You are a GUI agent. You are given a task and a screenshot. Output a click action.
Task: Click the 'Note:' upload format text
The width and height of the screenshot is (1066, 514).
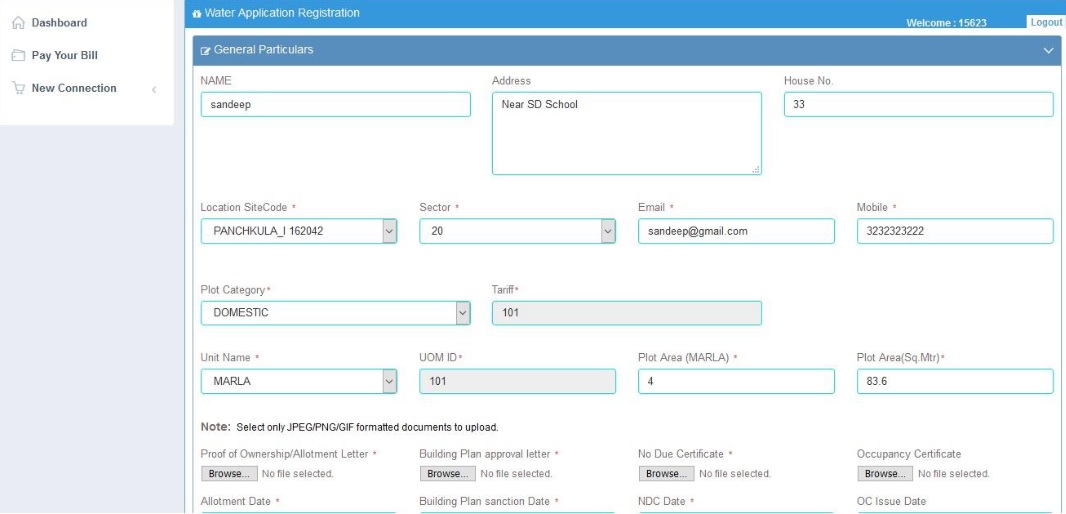point(349,428)
